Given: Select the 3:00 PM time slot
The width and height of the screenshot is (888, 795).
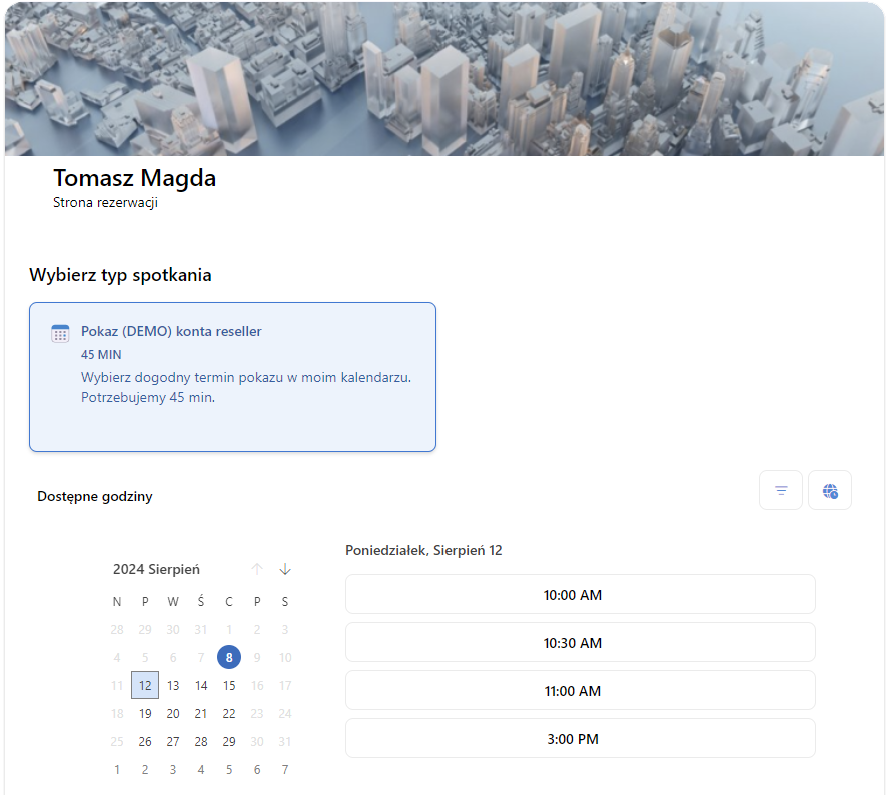Looking at the screenshot, I should click(x=580, y=739).
